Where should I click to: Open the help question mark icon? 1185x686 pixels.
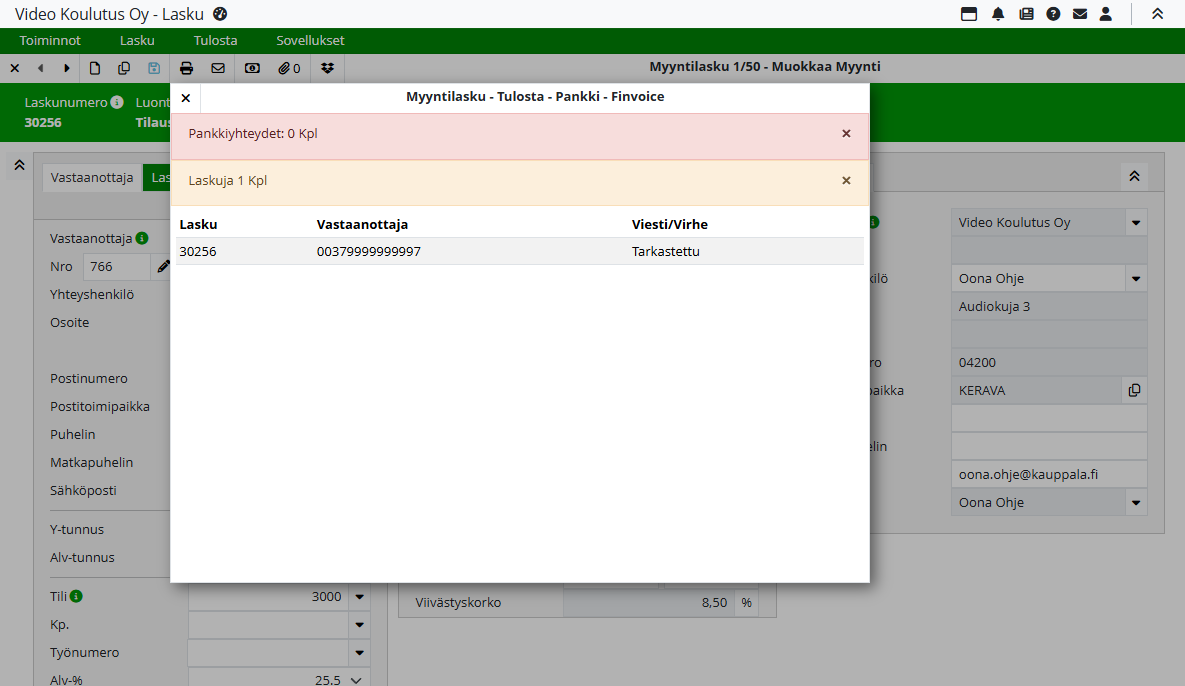click(x=1053, y=14)
